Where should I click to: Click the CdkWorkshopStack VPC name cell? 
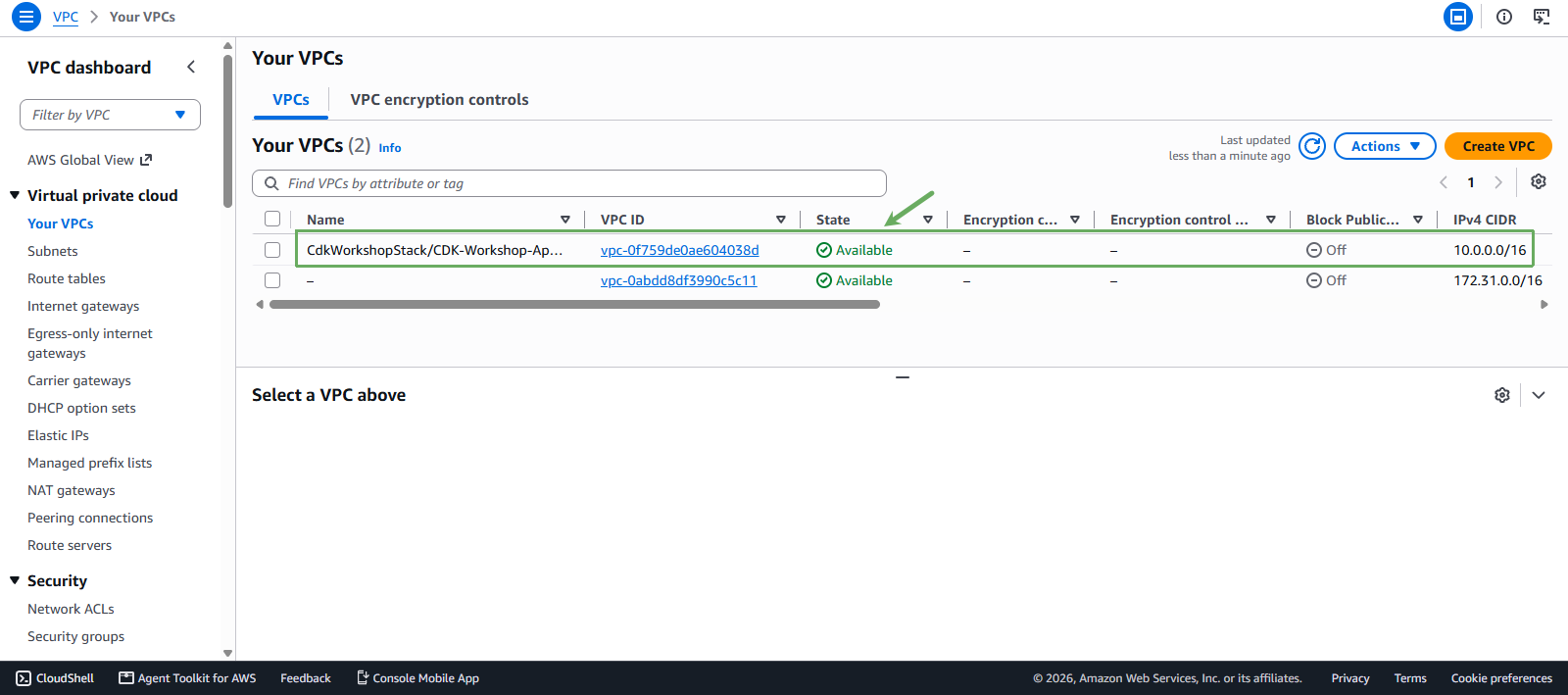point(435,250)
